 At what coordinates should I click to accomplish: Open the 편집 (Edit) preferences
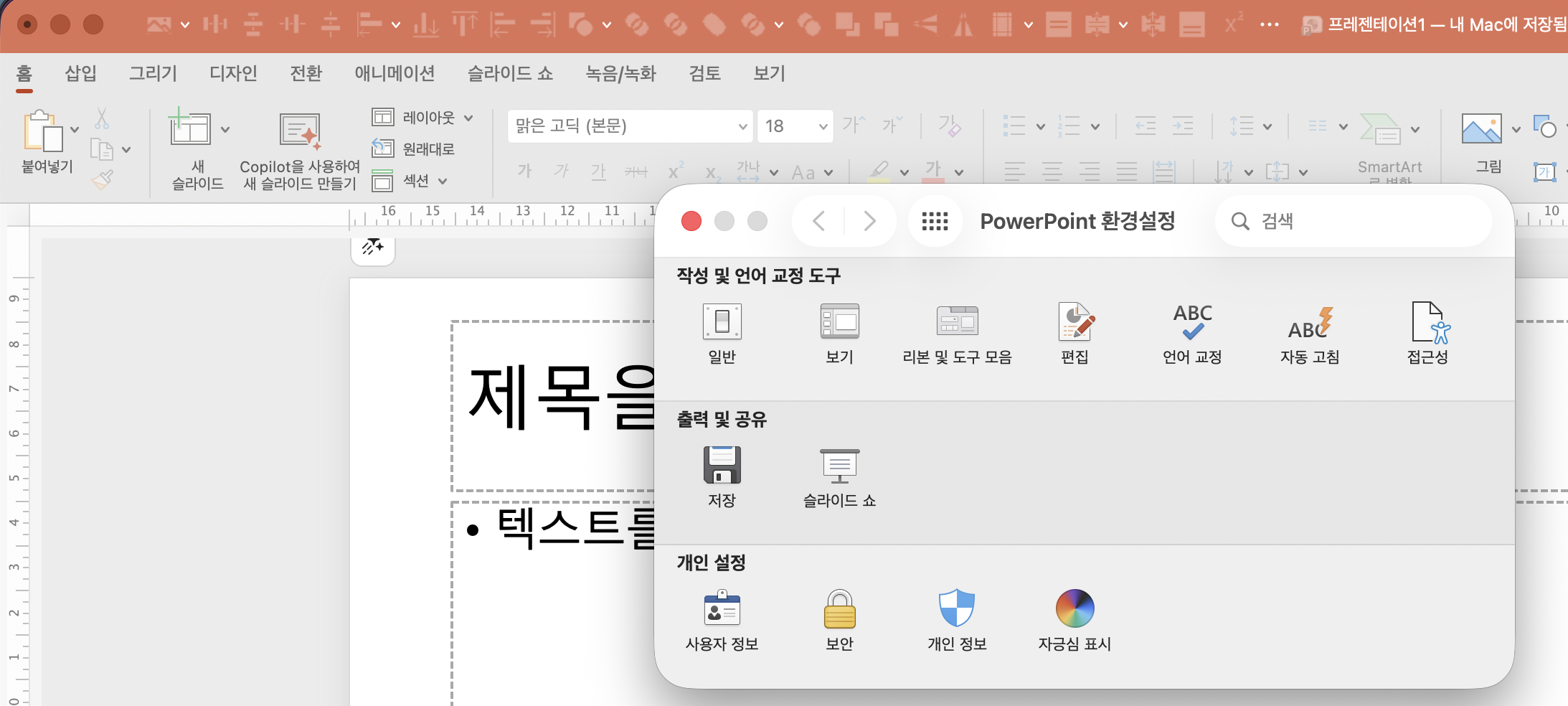(1075, 334)
